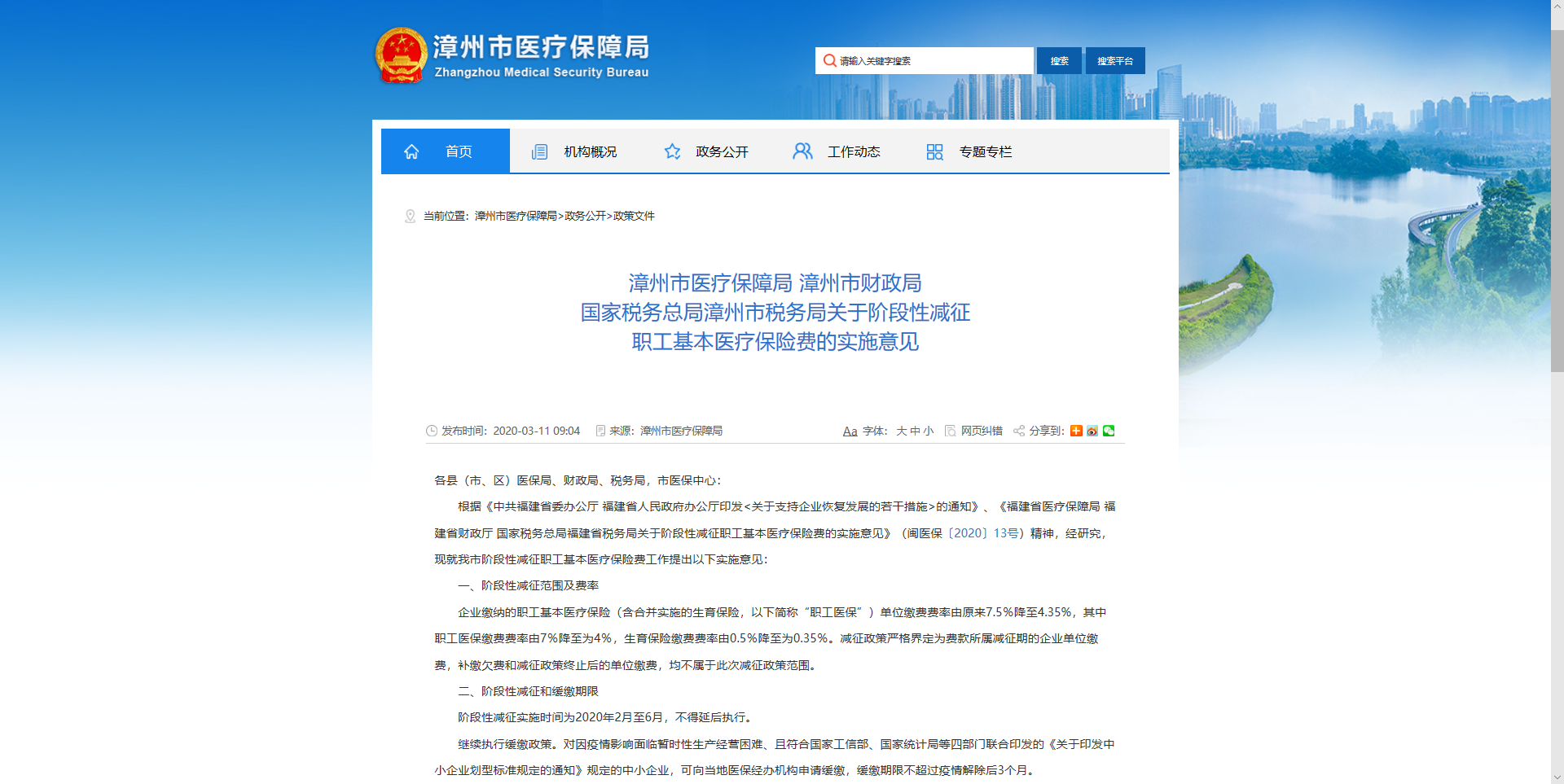Set font size to medium (中)
1564x784 pixels.
tap(915, 431)
